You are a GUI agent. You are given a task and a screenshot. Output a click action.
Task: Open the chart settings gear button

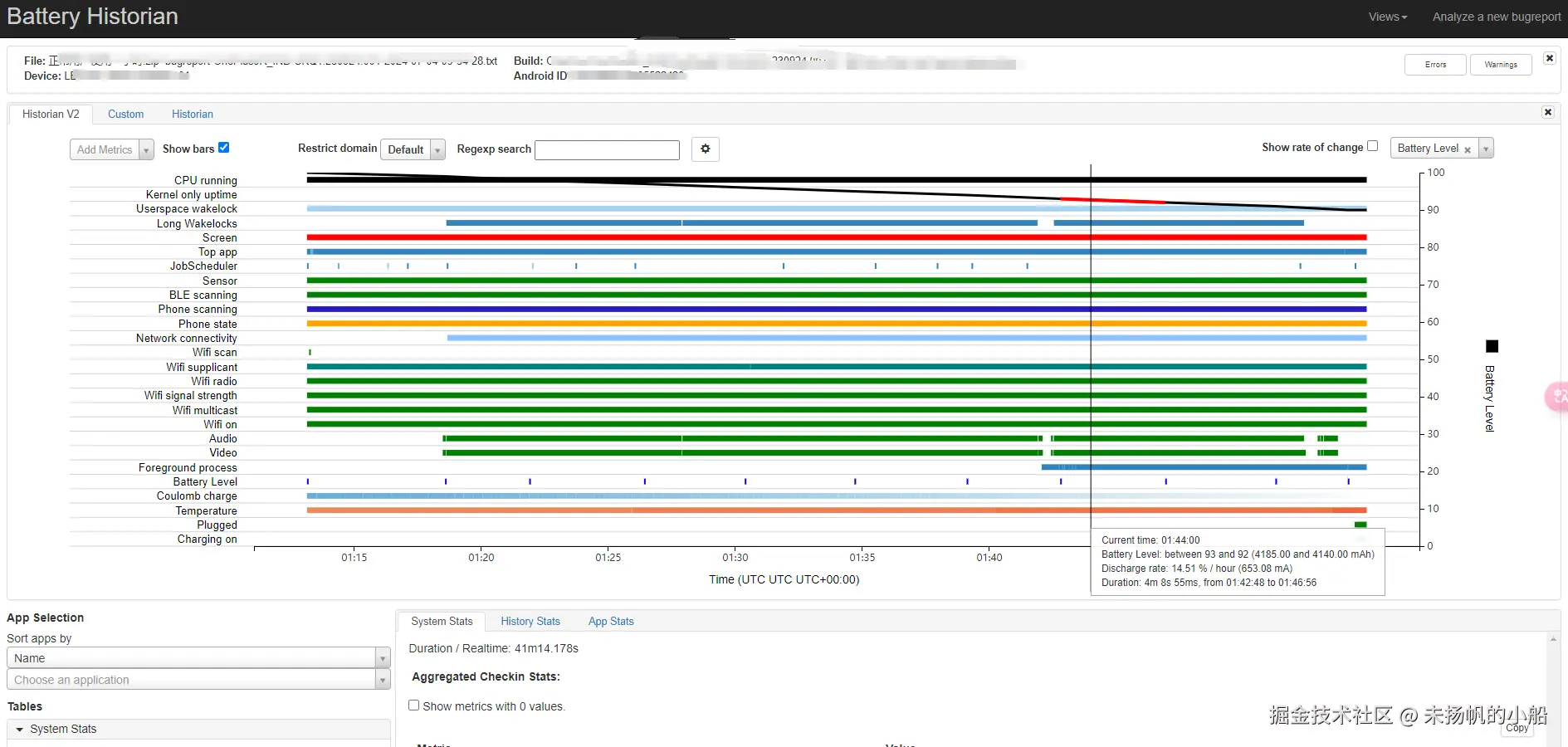point(705,149)
